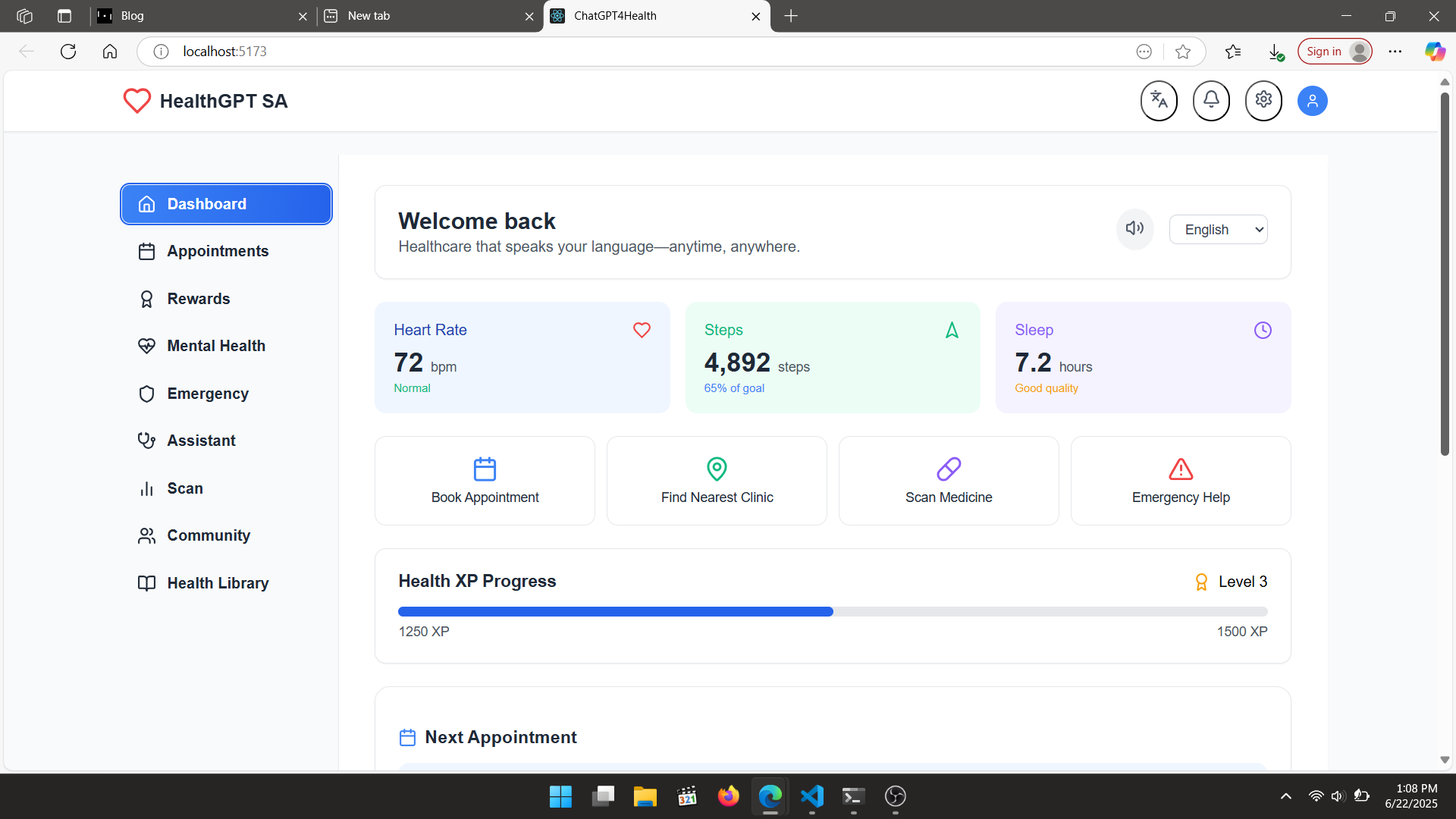Click the HealthGPT SA heart logo

[x=137, y=101]
